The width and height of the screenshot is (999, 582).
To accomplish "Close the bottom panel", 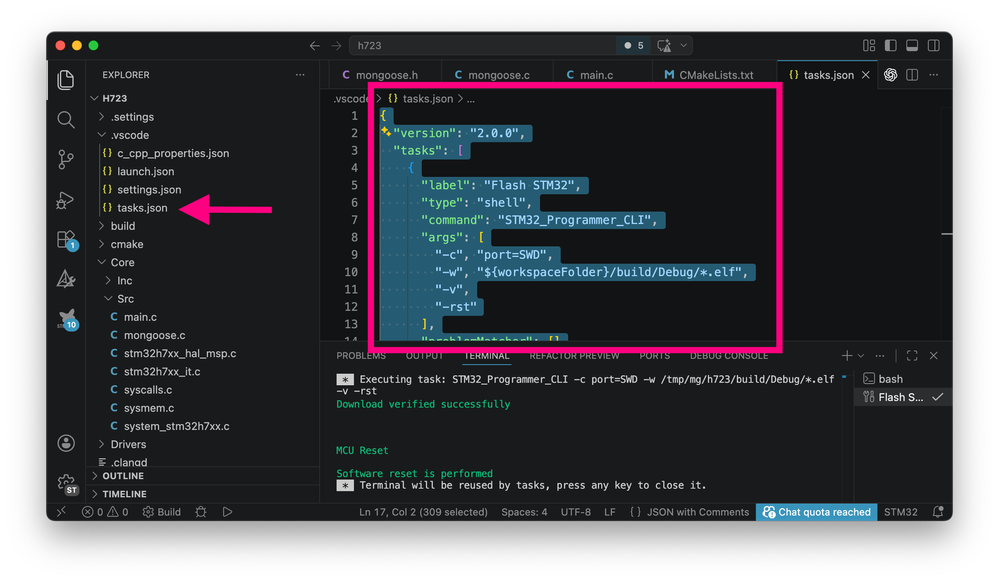I will point(933,356).
